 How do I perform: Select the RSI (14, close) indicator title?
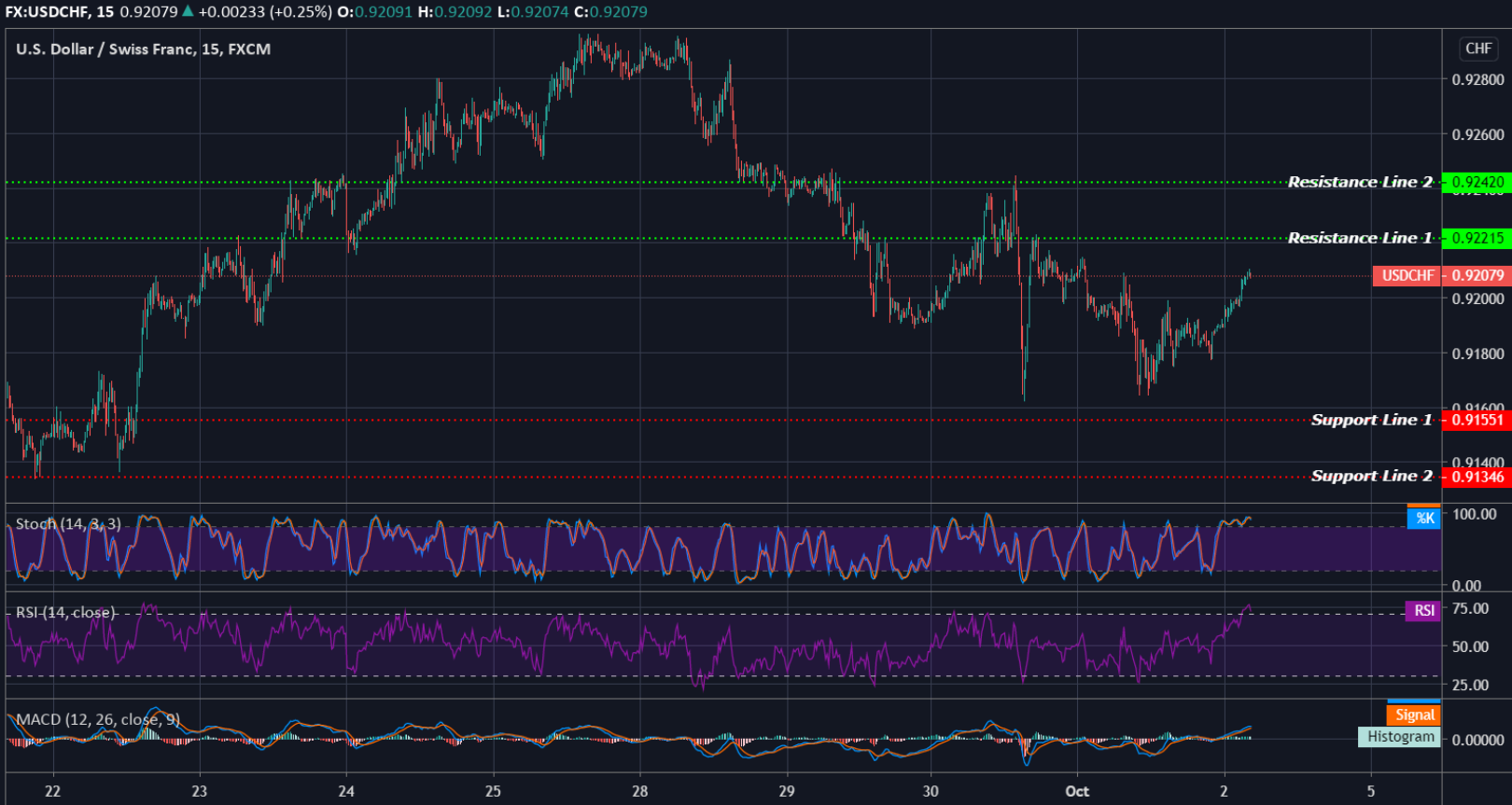tap(65, 613)
